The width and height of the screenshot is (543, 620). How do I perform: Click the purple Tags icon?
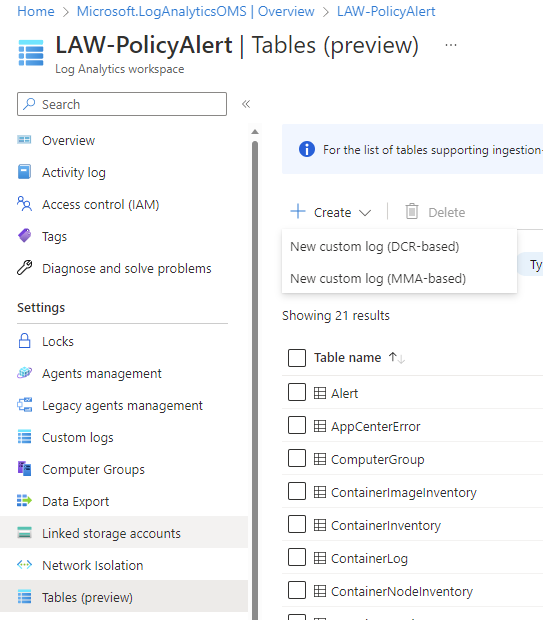point(24,236)
